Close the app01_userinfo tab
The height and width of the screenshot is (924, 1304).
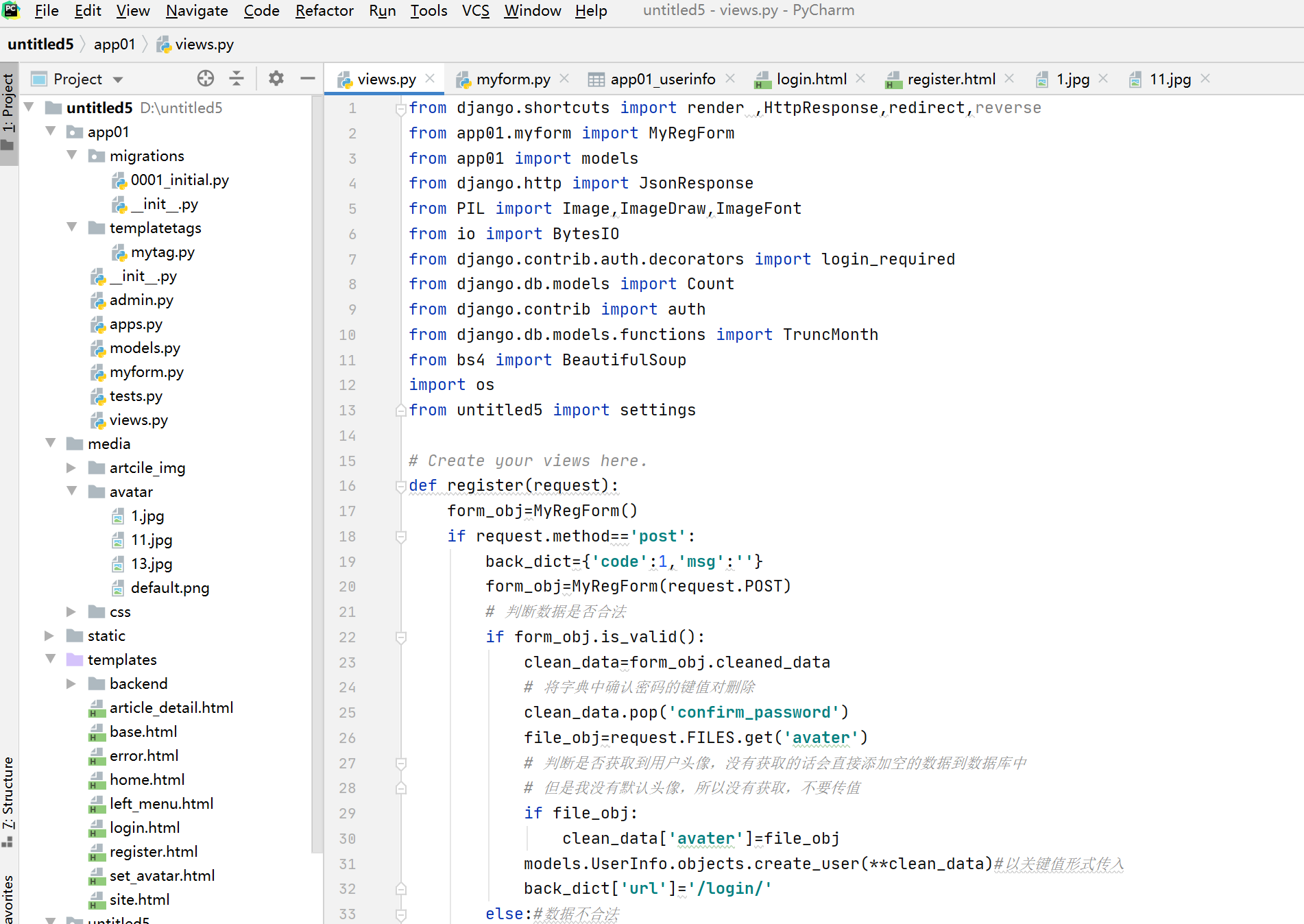tap(730, 79)
